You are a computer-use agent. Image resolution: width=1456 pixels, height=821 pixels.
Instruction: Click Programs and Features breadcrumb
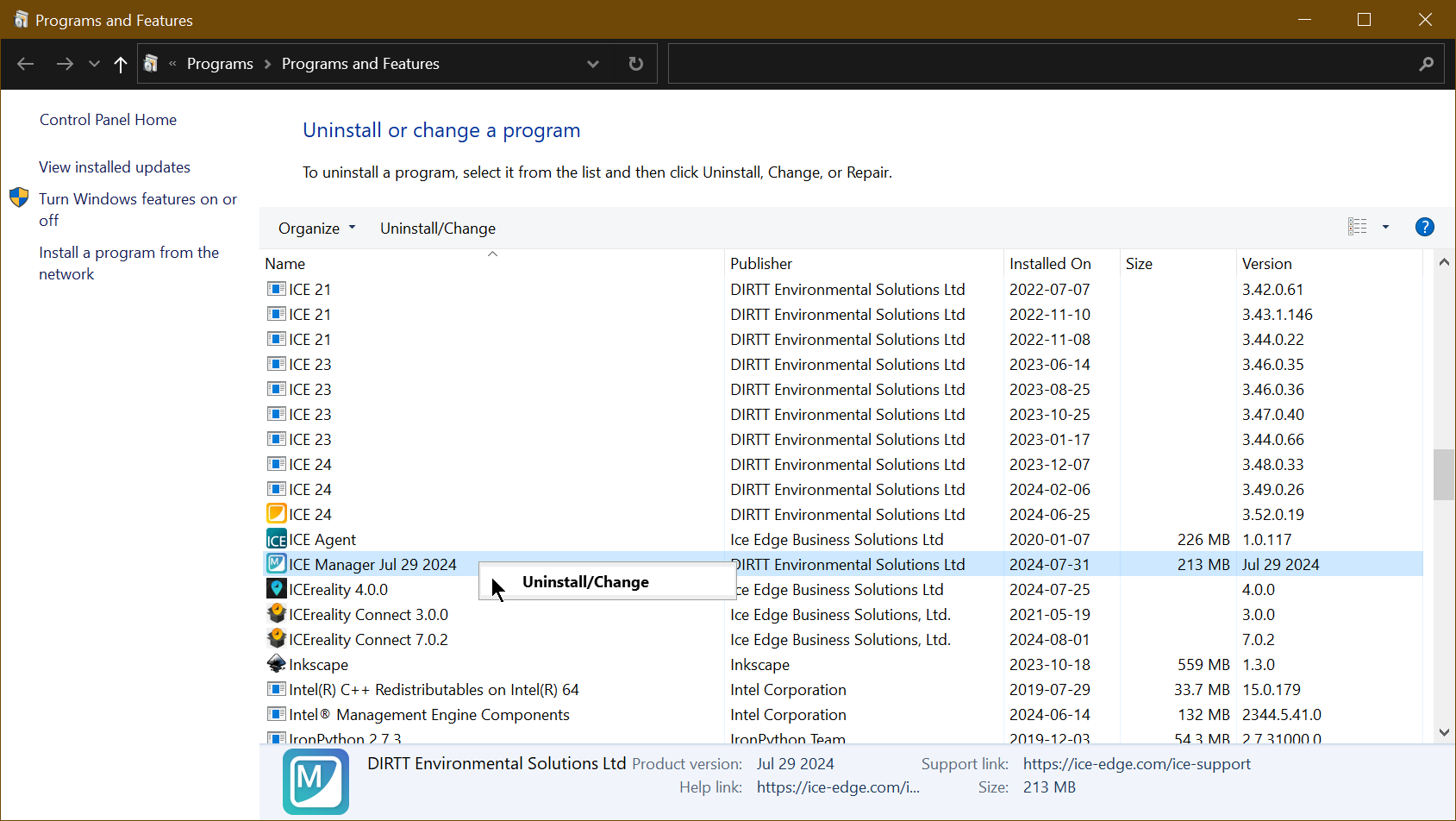(360, 64)
